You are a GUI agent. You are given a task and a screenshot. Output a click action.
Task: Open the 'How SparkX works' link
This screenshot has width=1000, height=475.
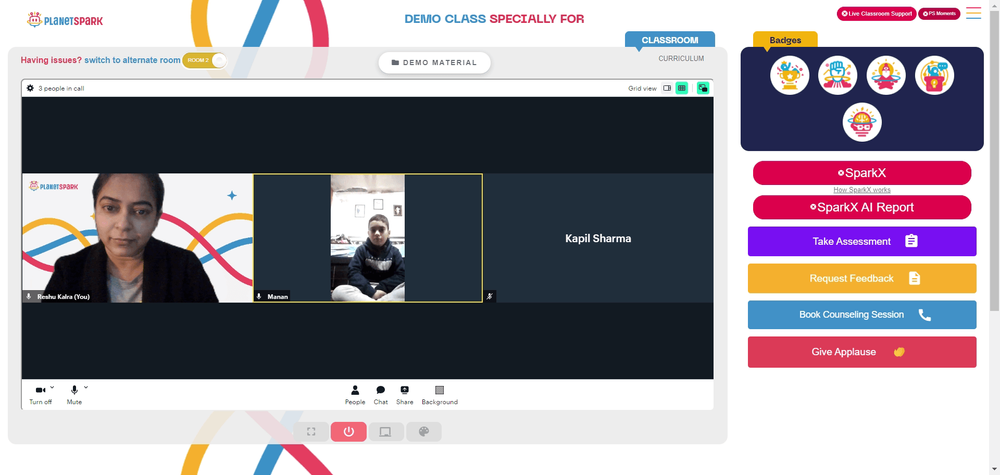tap(862, 190)
